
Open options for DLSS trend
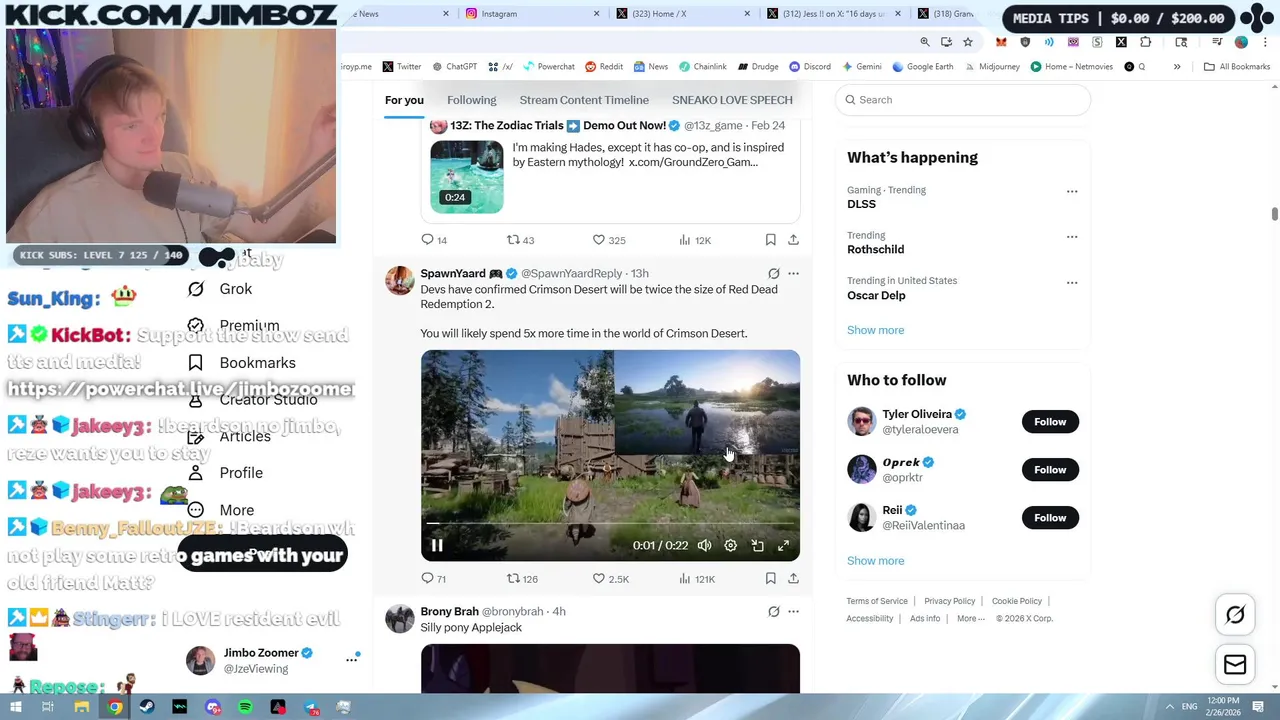tap(1072, 191)
